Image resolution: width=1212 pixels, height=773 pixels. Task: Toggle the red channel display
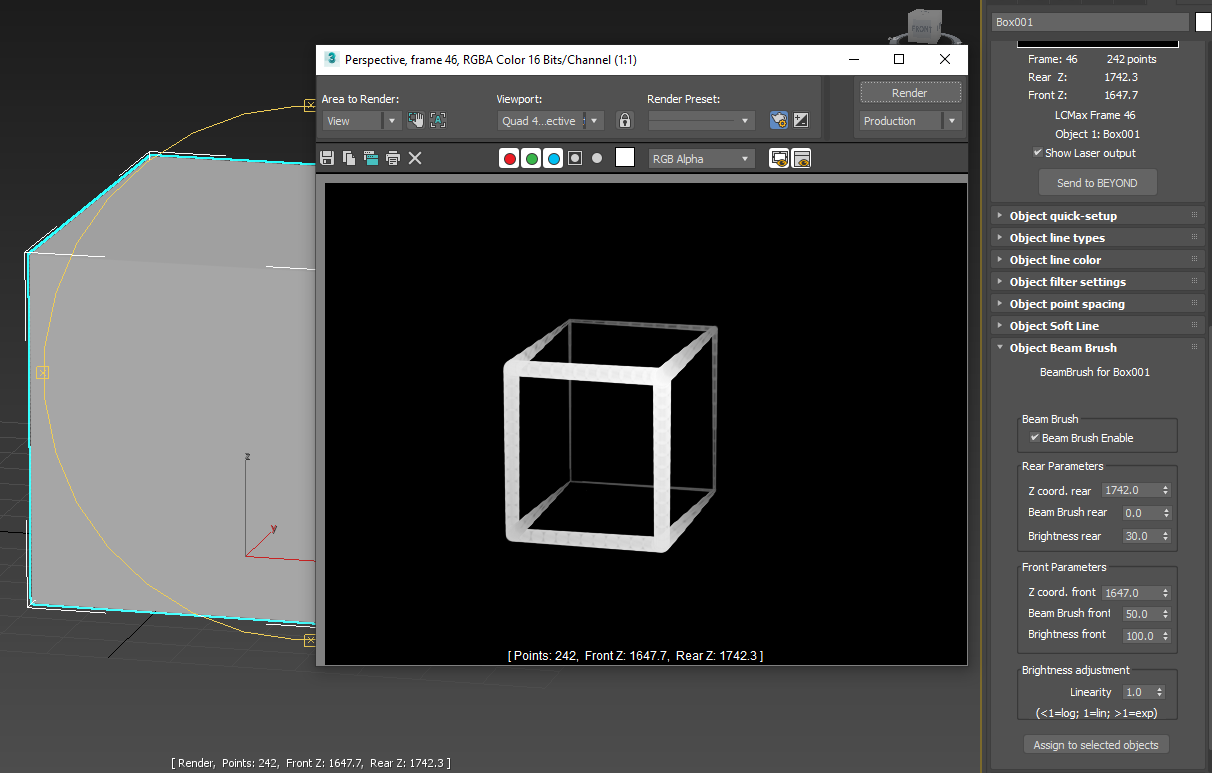coord(509,158)
